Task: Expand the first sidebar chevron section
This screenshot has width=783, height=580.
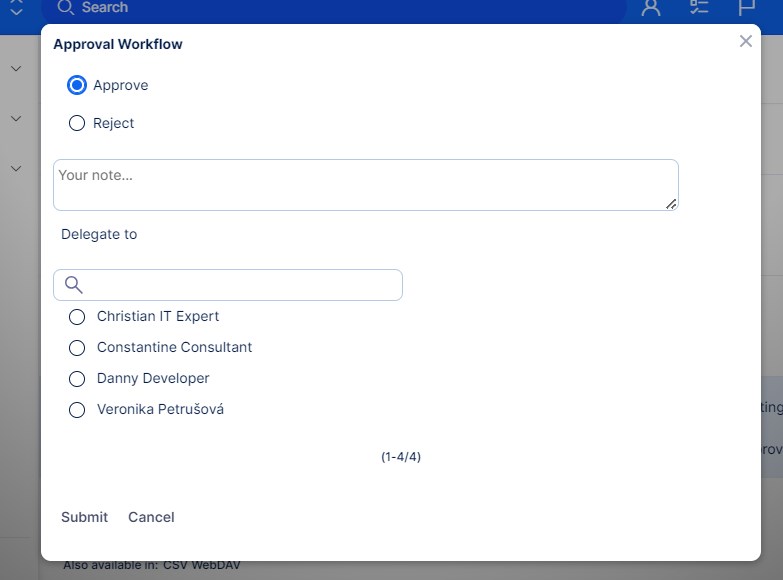Action: click(16, 68)
